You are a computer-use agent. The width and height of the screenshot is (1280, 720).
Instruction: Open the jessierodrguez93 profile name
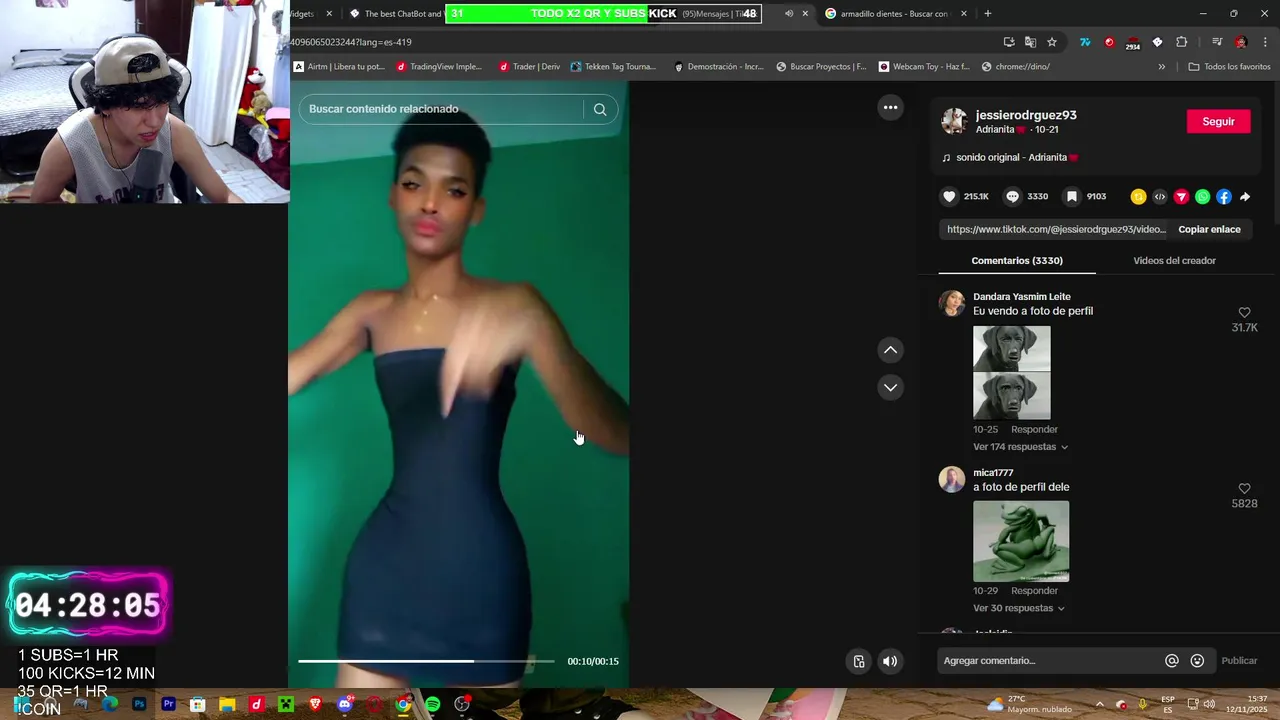(1026, 115)
